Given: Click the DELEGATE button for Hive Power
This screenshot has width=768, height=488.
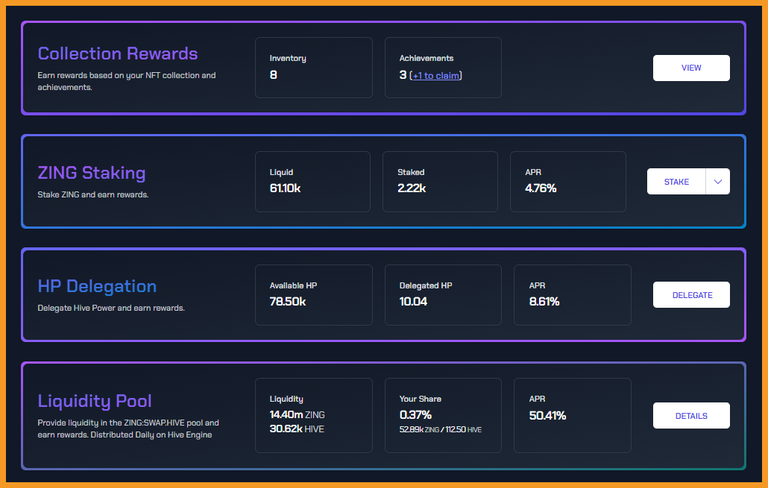Looking at the screenshot, I should pyautogui.click(x=691, y=295).
